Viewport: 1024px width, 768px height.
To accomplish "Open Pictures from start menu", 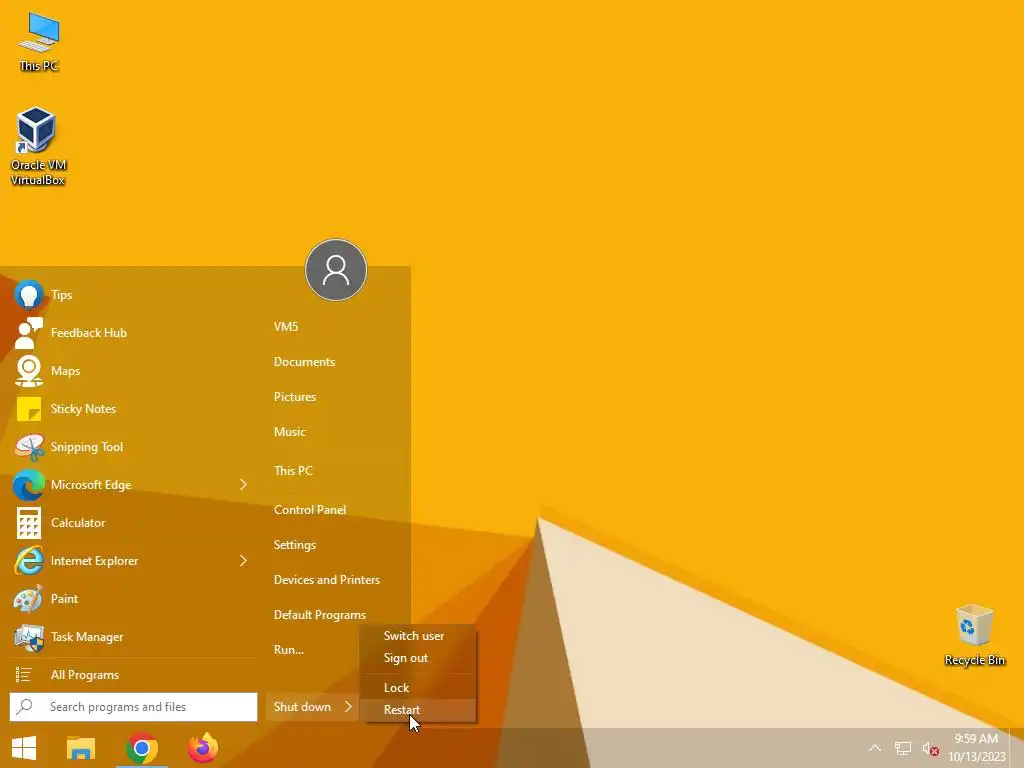I will [295, 396].
